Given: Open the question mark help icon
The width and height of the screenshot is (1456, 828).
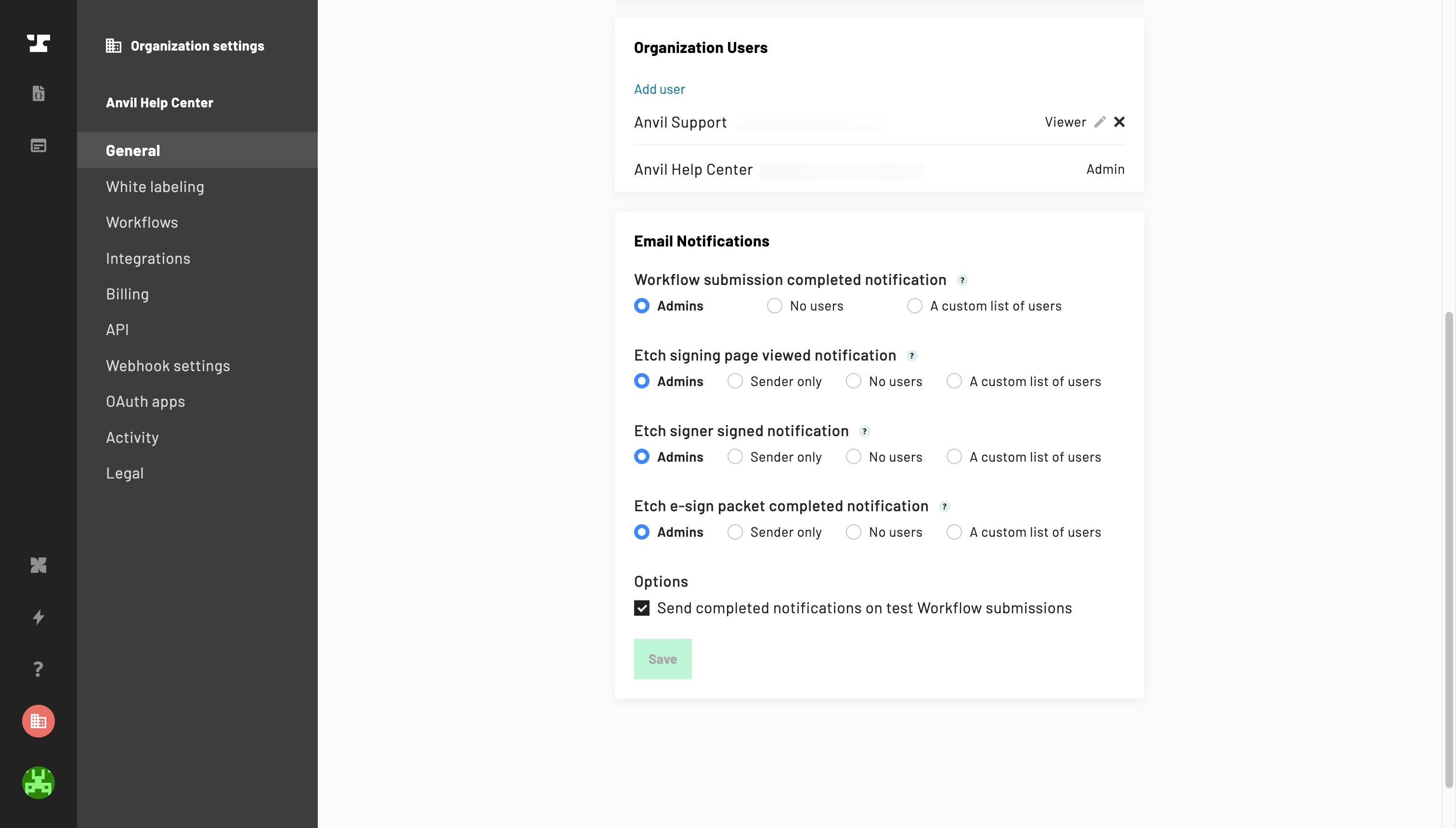Looking at the screenshot, I should 39,669.
